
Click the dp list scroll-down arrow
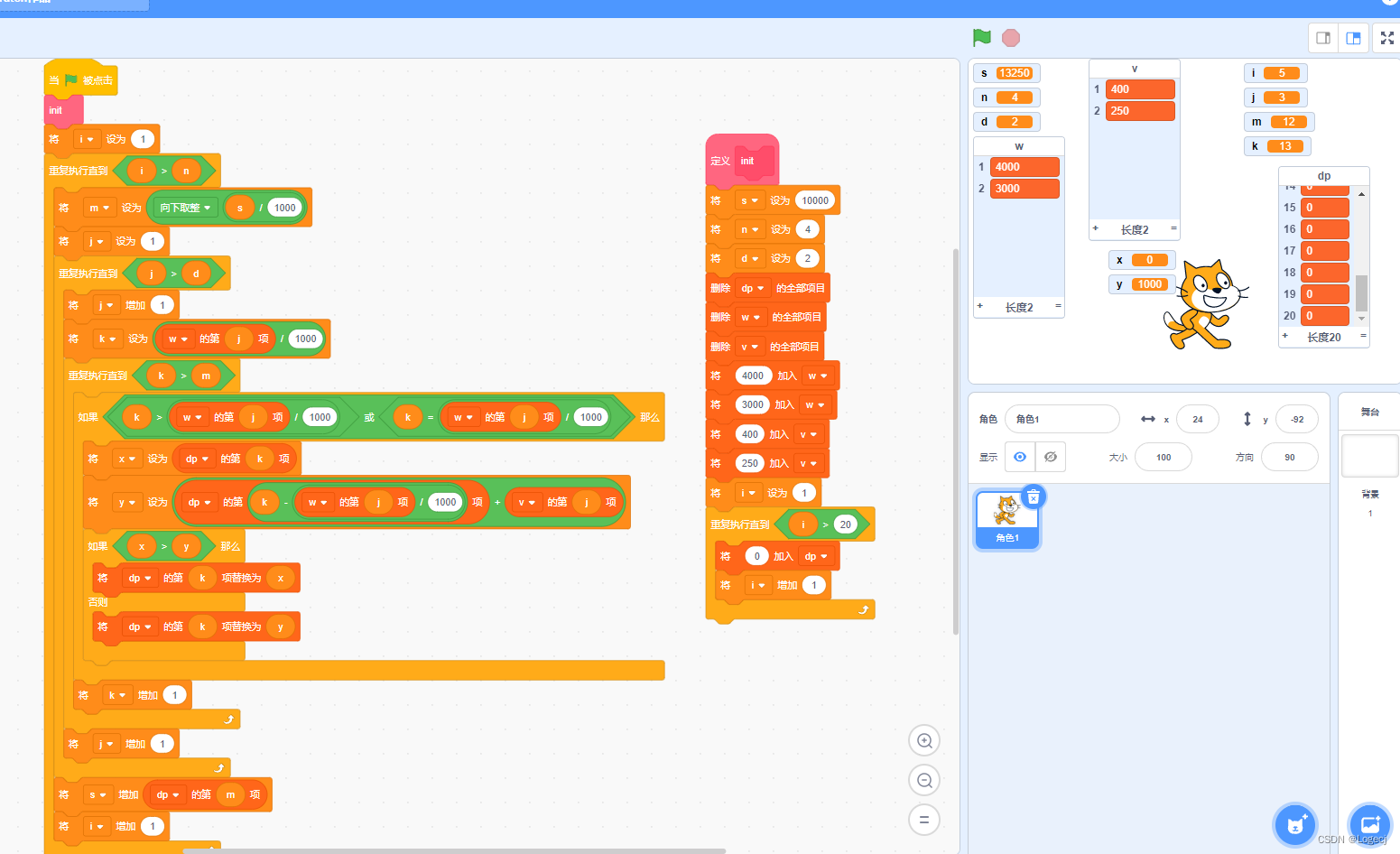click(x=1361, y=319)
